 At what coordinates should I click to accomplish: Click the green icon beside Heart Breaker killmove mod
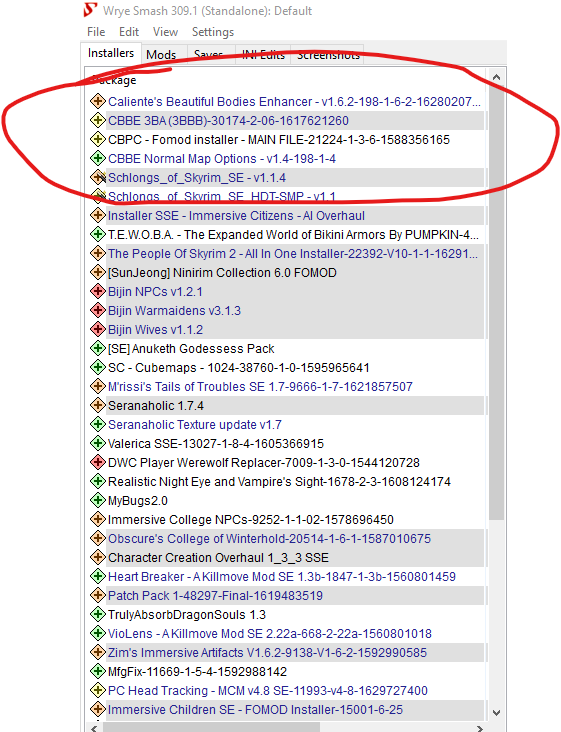(98, 577)
